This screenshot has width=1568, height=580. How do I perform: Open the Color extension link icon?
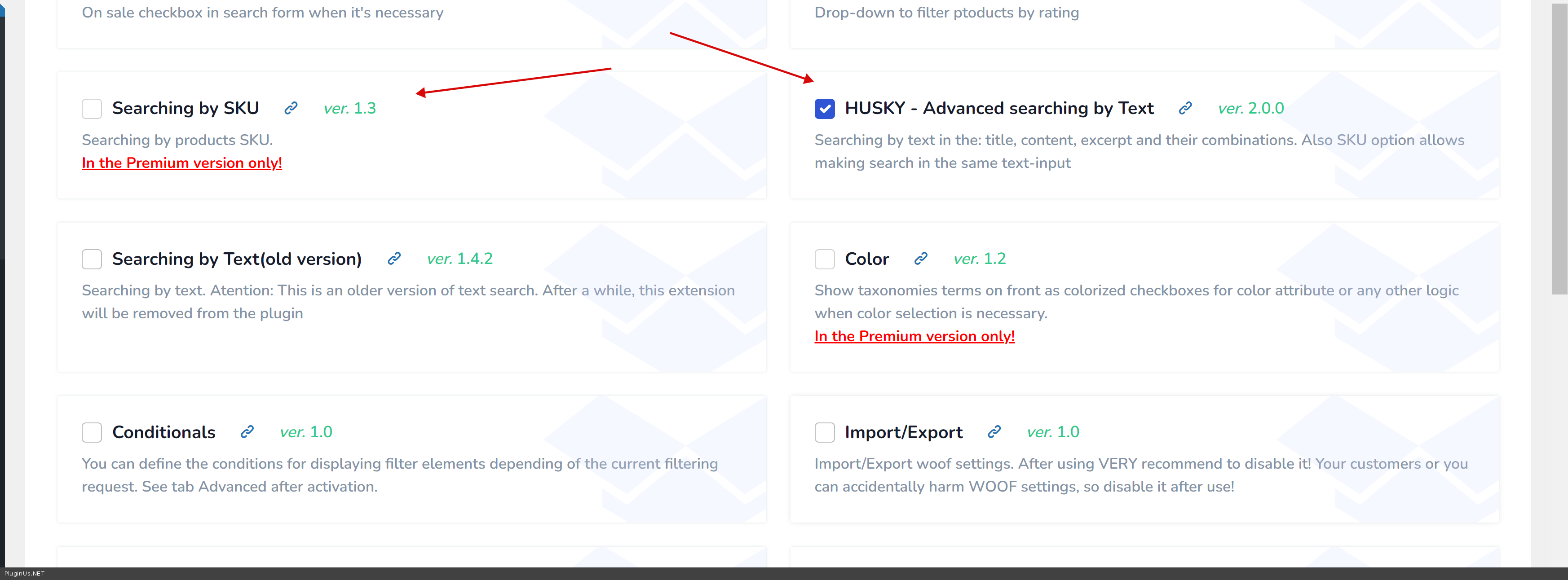click(x=920, y=259)
